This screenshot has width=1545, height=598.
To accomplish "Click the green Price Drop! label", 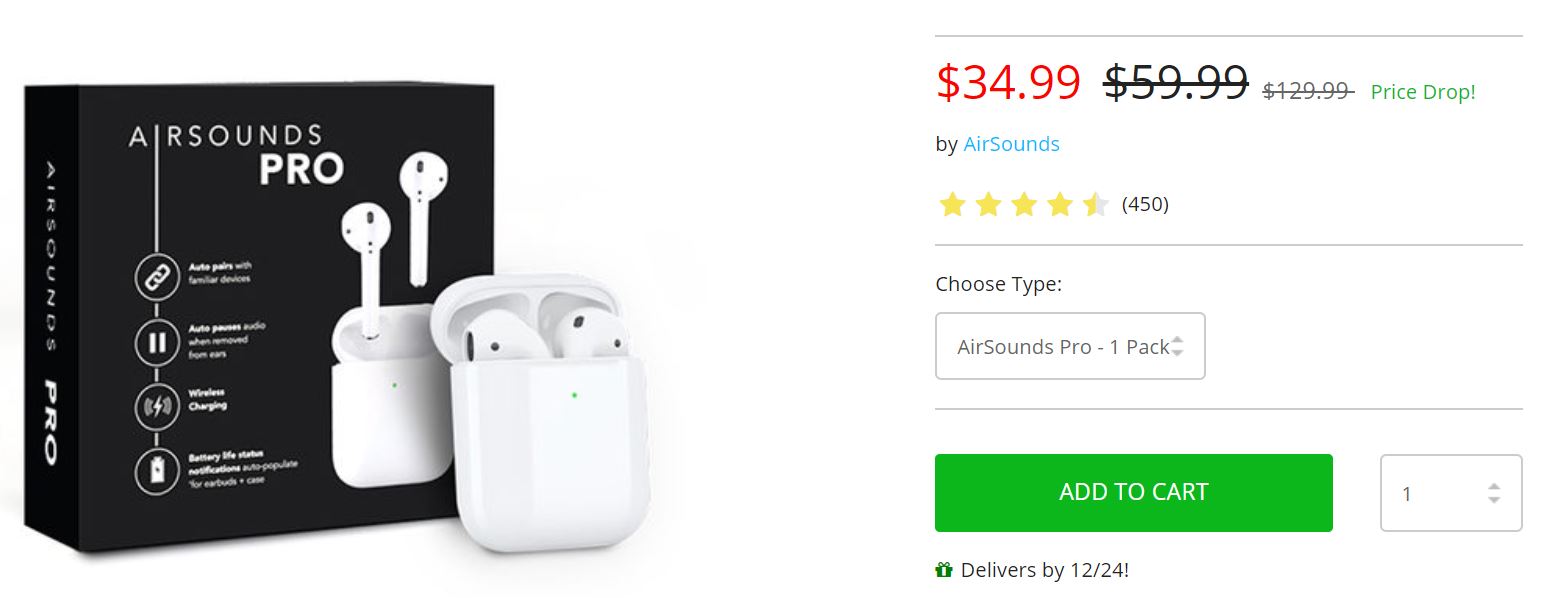I will [x=1422, y=92].
